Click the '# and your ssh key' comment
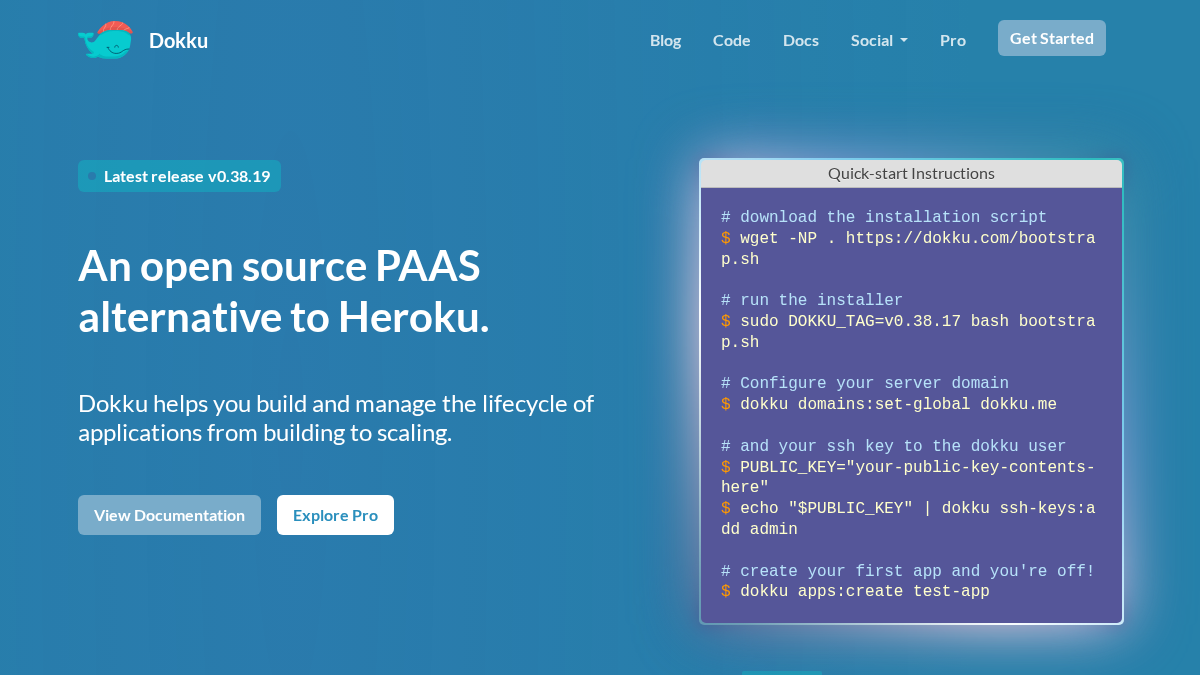This screenshot has width=1200, height=675. click(894, 446)
